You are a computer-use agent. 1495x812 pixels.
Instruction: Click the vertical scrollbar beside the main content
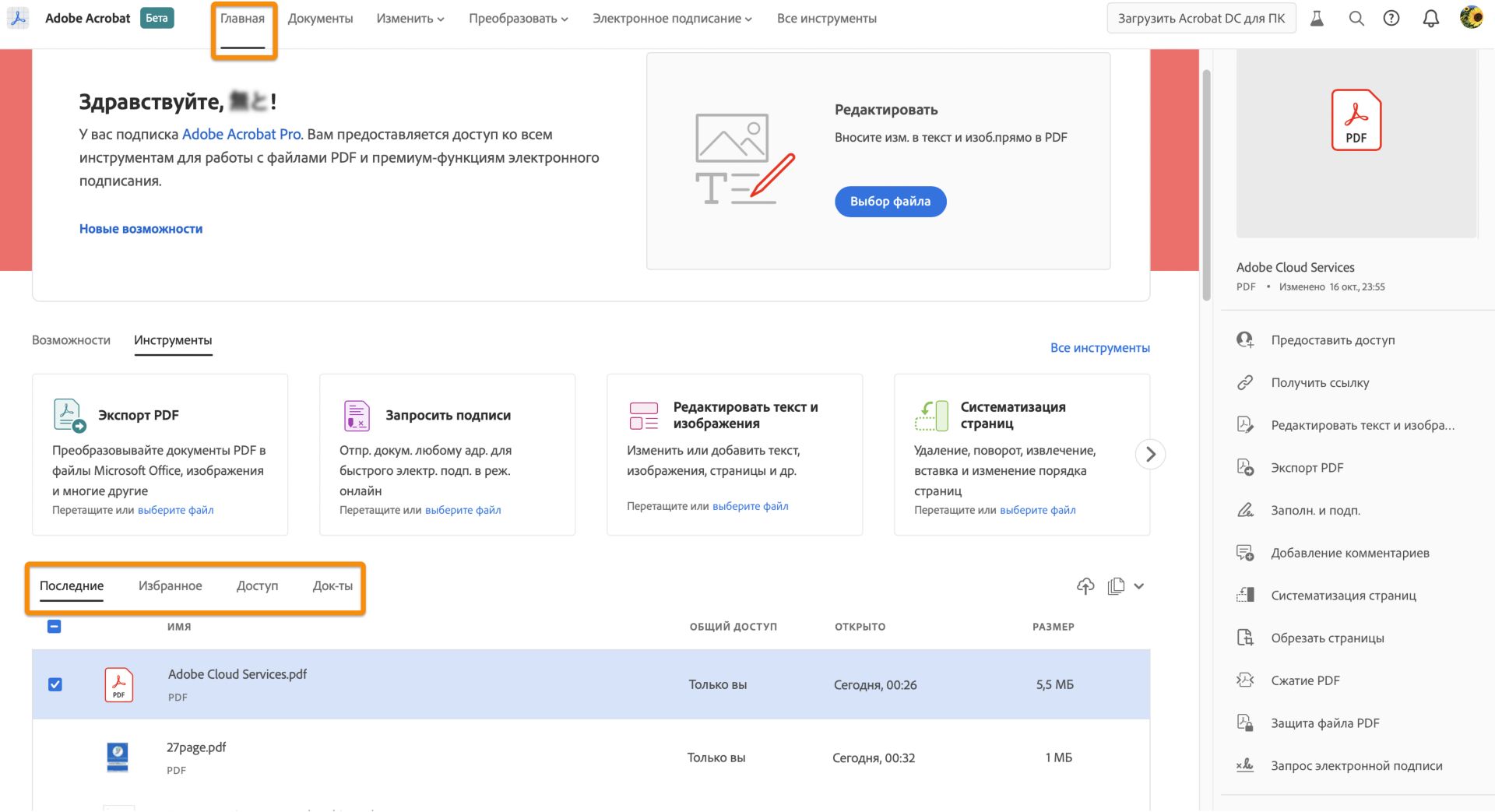[1206, 185]
